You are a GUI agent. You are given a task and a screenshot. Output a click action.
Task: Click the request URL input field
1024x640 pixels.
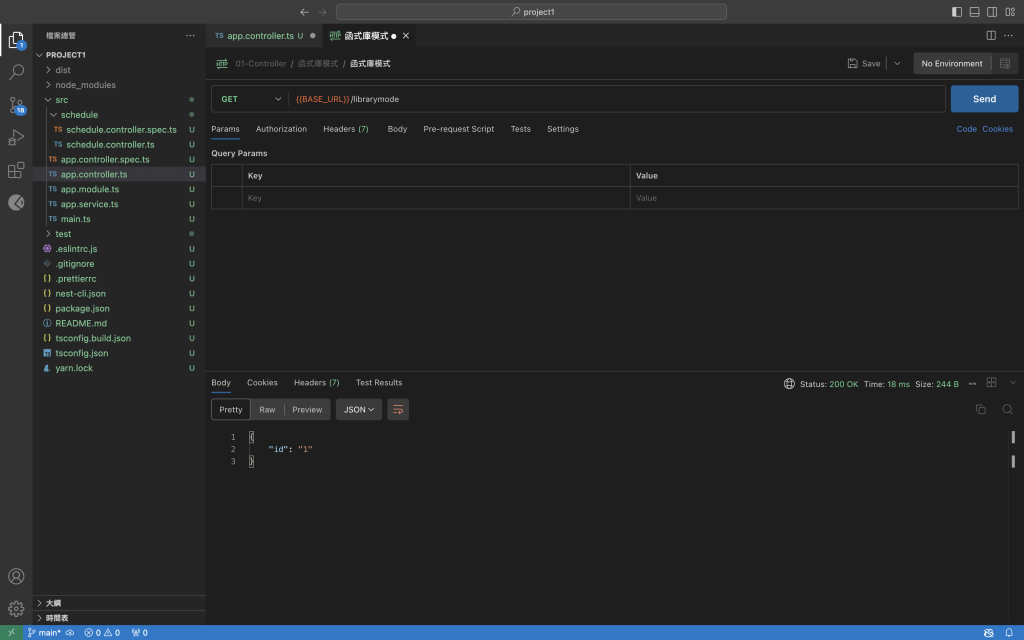coord(617,99)
